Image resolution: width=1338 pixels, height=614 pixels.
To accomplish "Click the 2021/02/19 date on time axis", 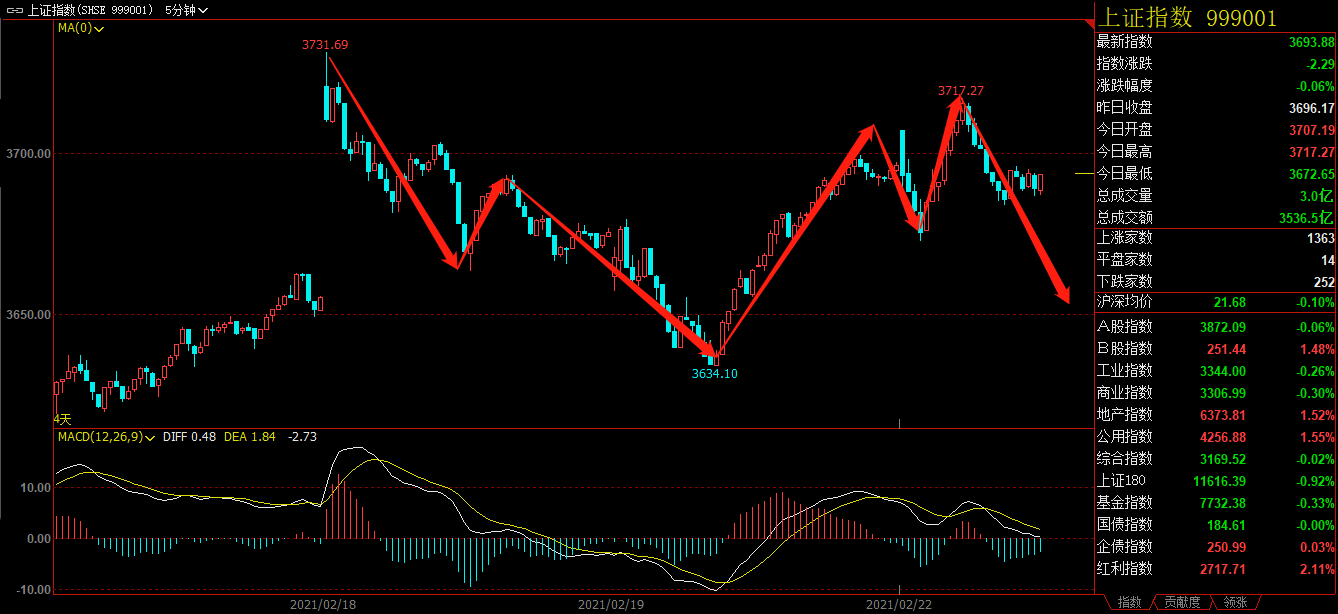I will [x=611, y=605].
